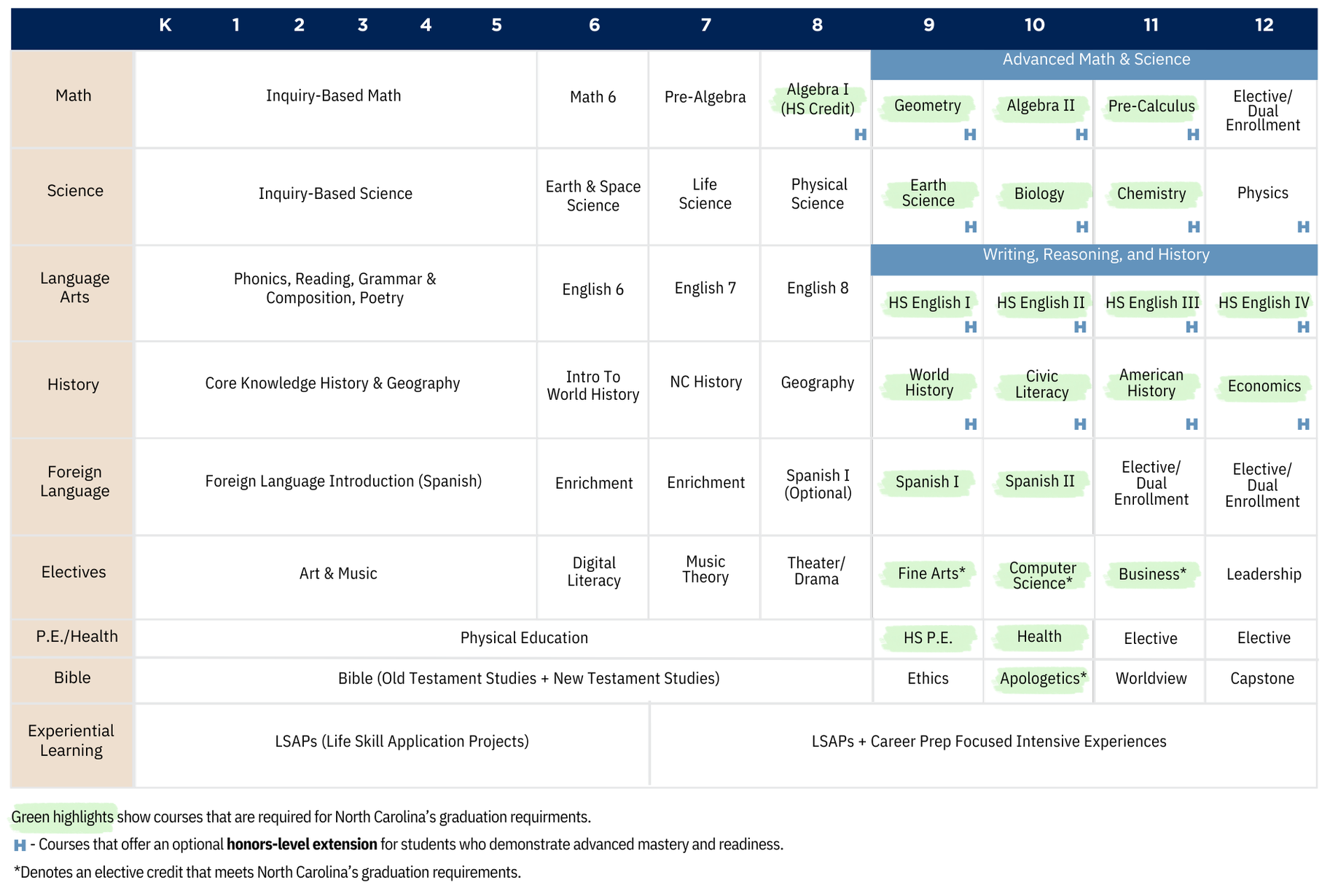The width and height of the screenshot is (1330, 896).
Task: Click the Apologetics course cell
Action: (x=1042, y=679)
